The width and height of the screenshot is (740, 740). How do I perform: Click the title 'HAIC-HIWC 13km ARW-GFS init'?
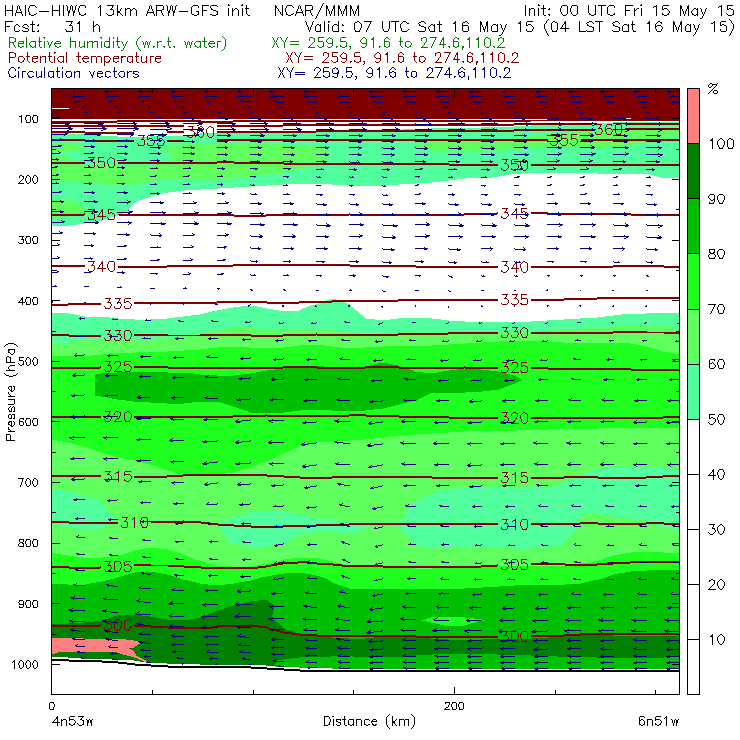click(127, 11)
